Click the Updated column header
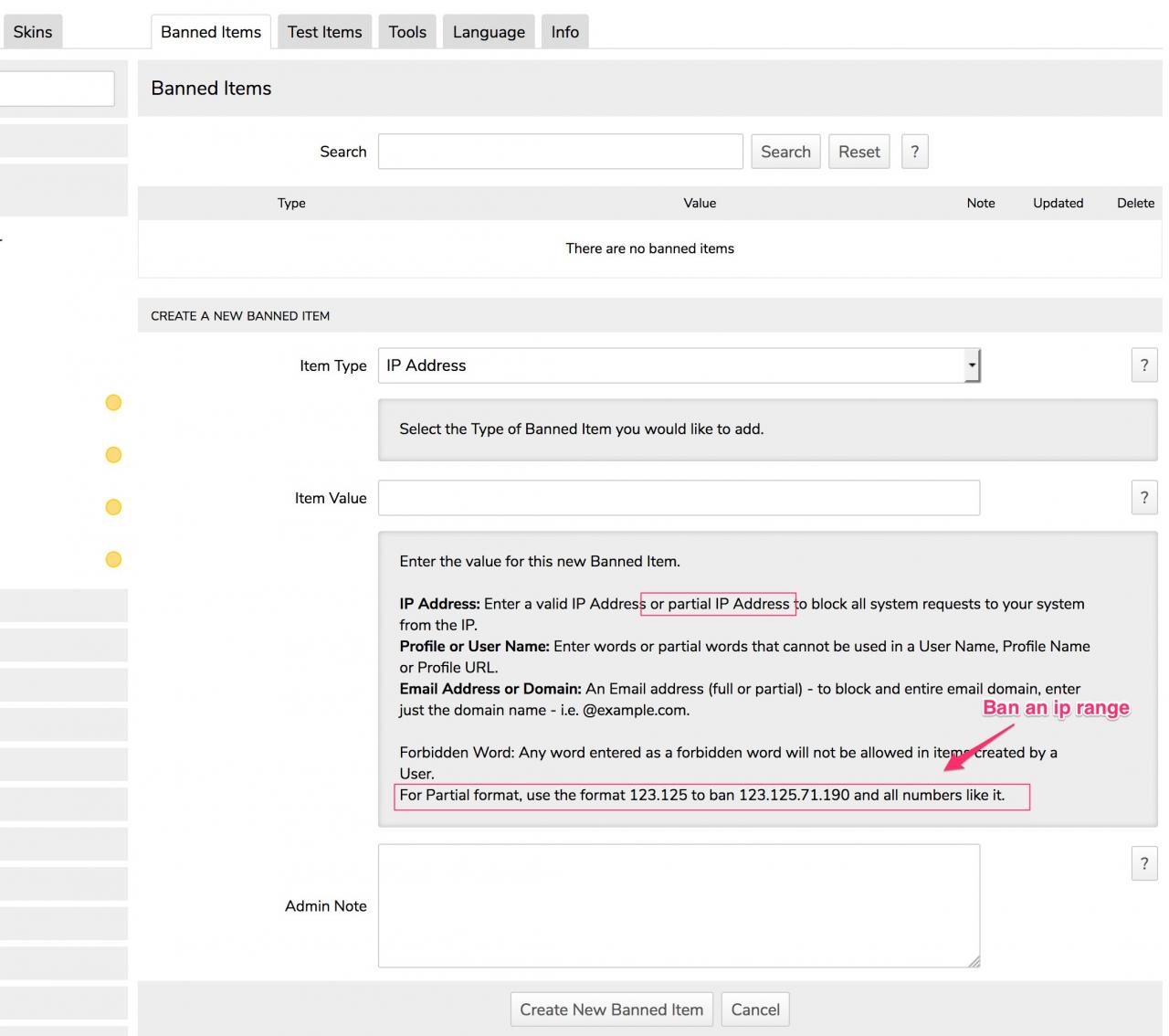Image resolution: width=1169 pixels, height=1036 pixels. pos(1058,203)
